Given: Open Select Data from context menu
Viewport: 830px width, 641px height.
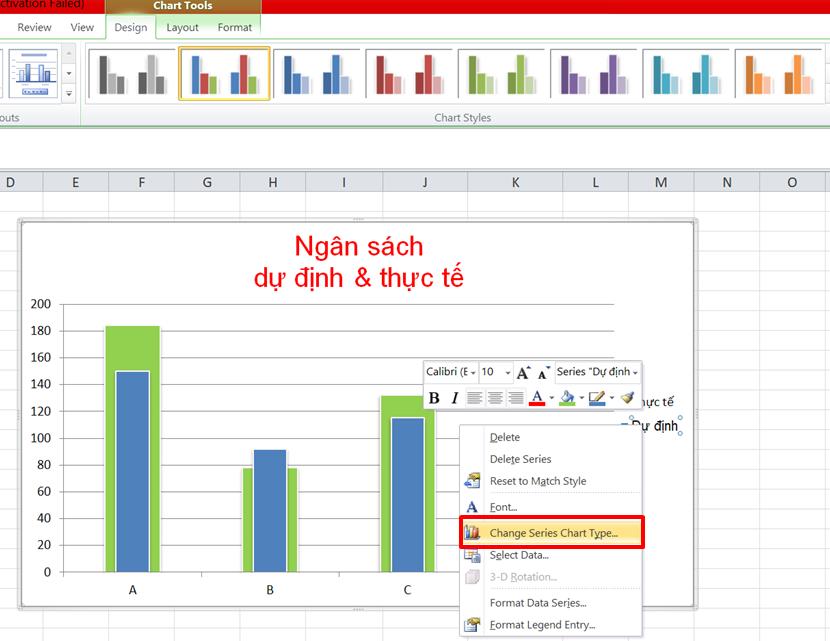Looking at the screenshot, I should (551, 555).
